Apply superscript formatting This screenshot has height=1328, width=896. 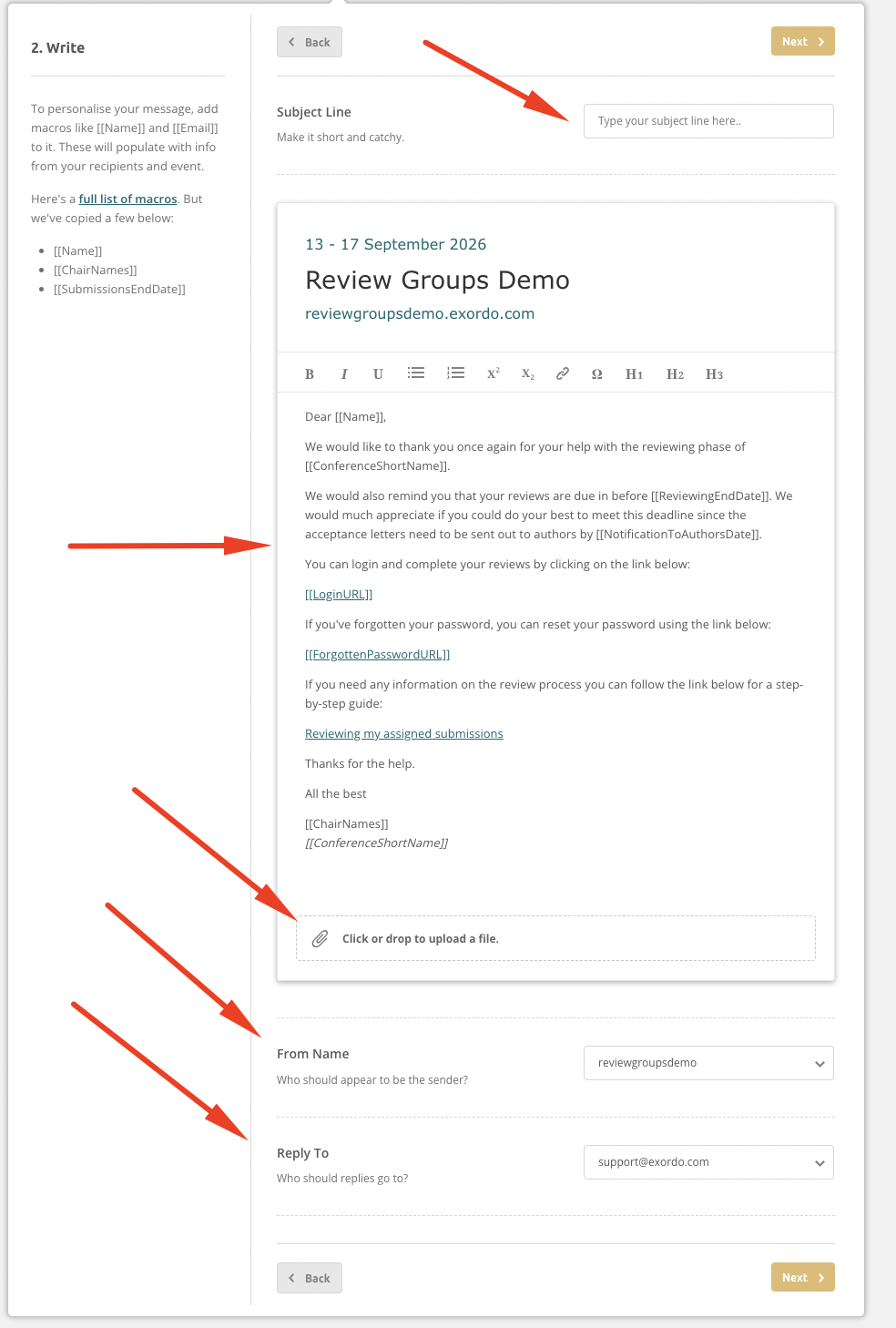pos(494,373)
